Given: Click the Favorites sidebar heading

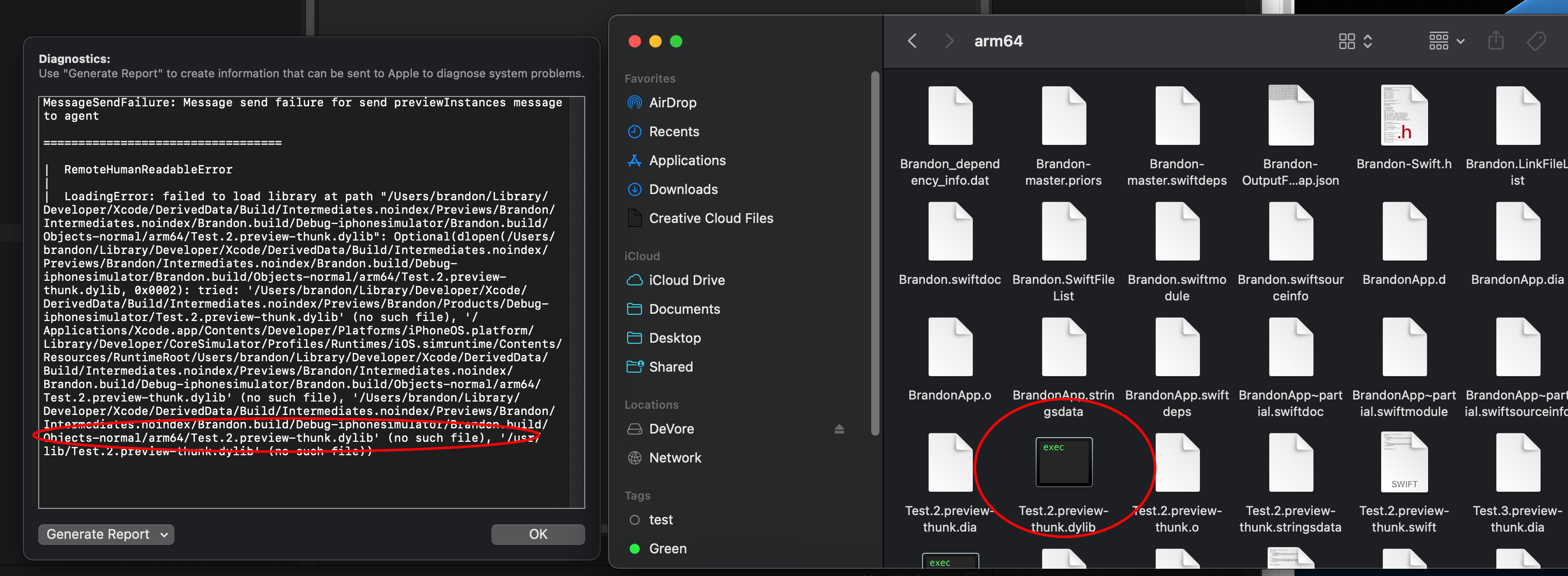Looking at the screenshot, I should [x=649, y=78].
